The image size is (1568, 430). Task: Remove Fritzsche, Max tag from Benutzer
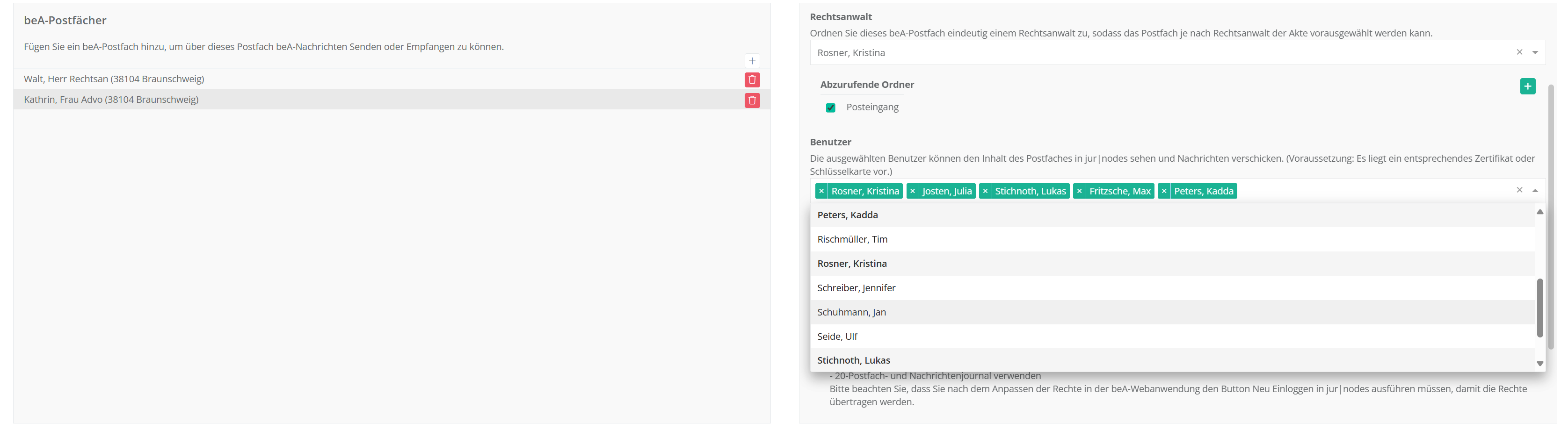[1079, 191]
